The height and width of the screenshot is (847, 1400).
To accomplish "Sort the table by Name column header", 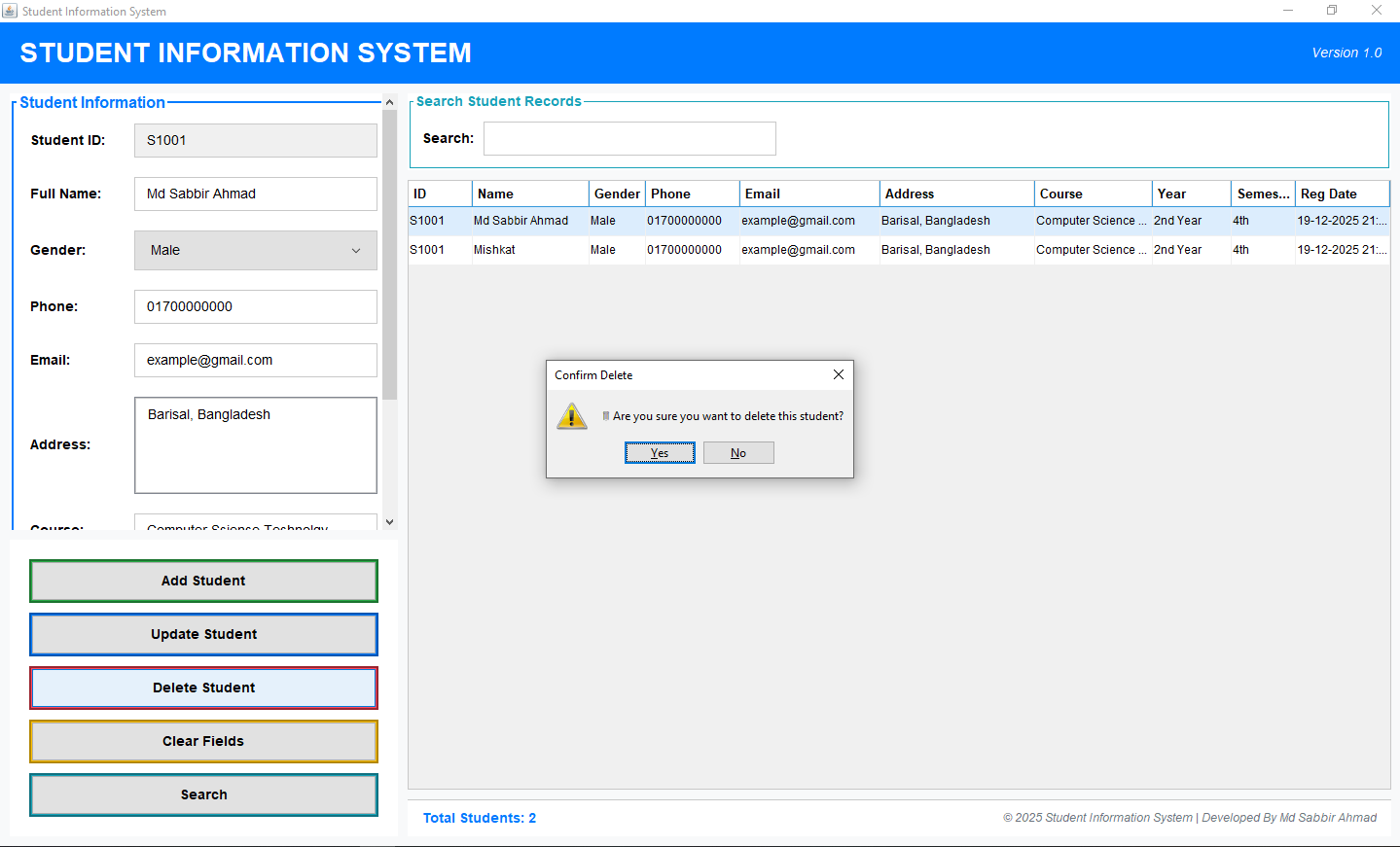I will pyautogui.click(x=529, y=194).
